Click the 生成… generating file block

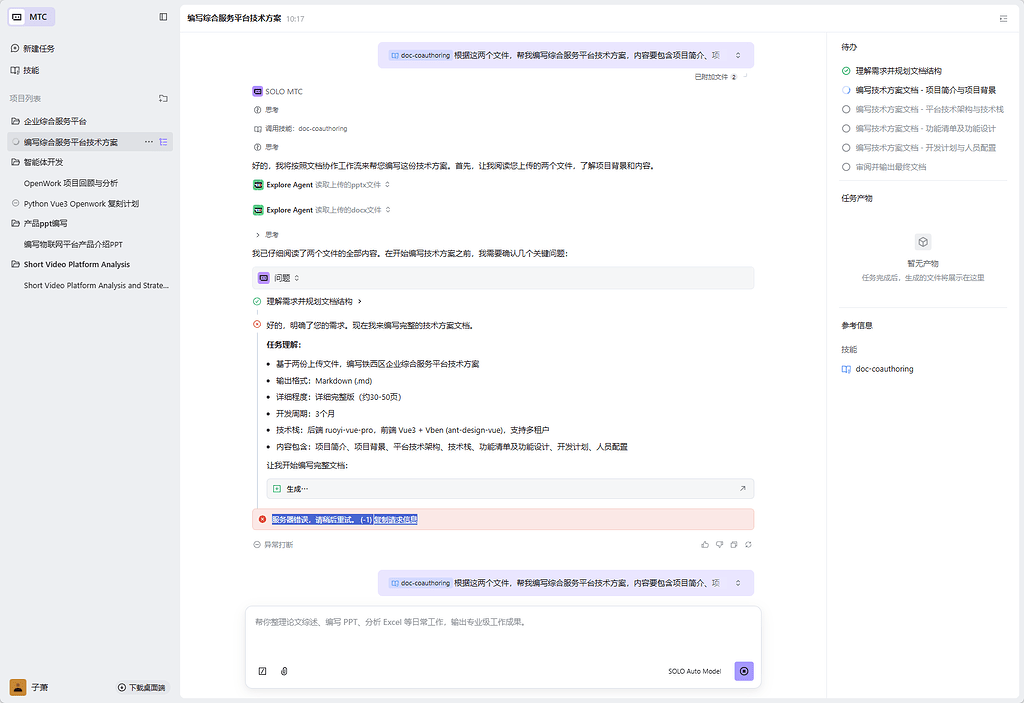tap(510, 489)
